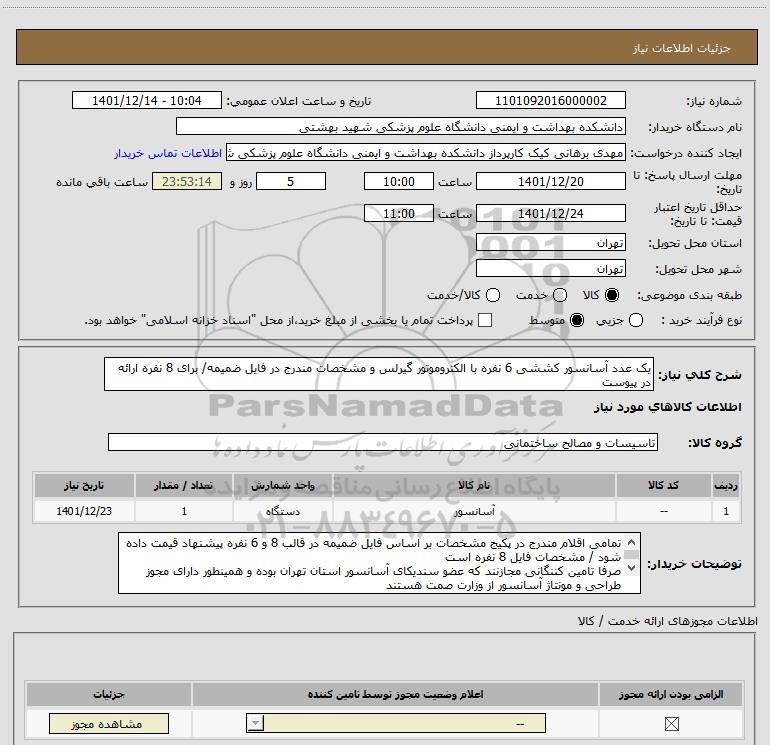Screen dimensions: 770x745
Task: Click the واحد شمارش column header
Action: [x=283, y=485]
